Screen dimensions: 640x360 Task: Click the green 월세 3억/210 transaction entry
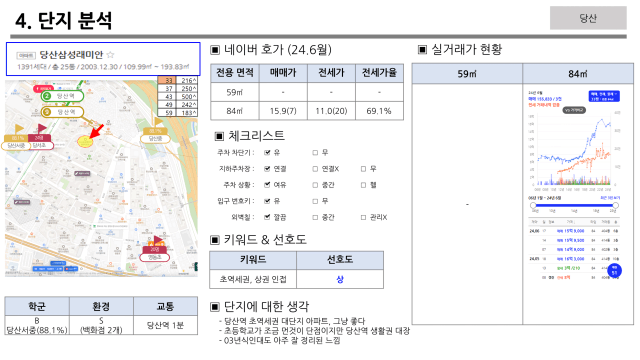coord(568,268)
